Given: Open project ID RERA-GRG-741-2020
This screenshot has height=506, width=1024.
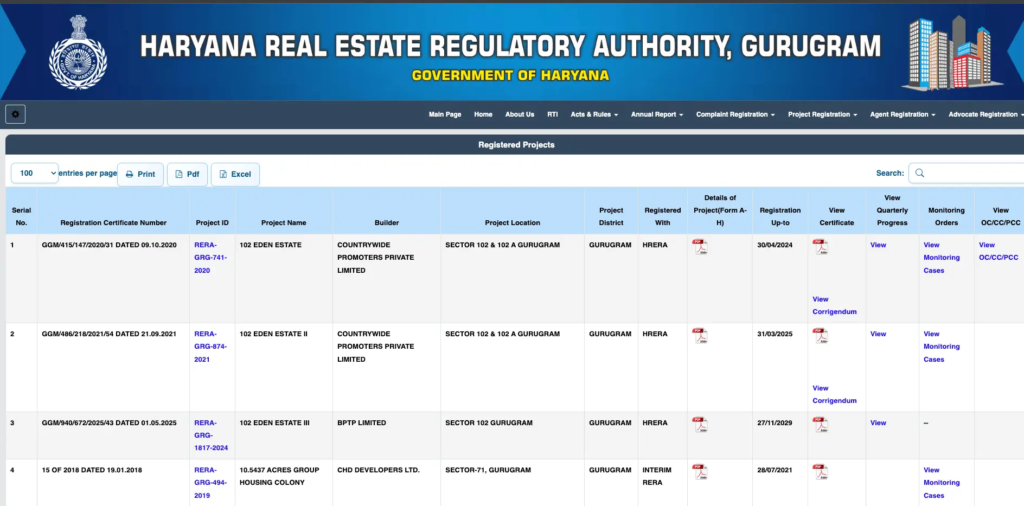Looking at the screenshot, I should (211, 257).
